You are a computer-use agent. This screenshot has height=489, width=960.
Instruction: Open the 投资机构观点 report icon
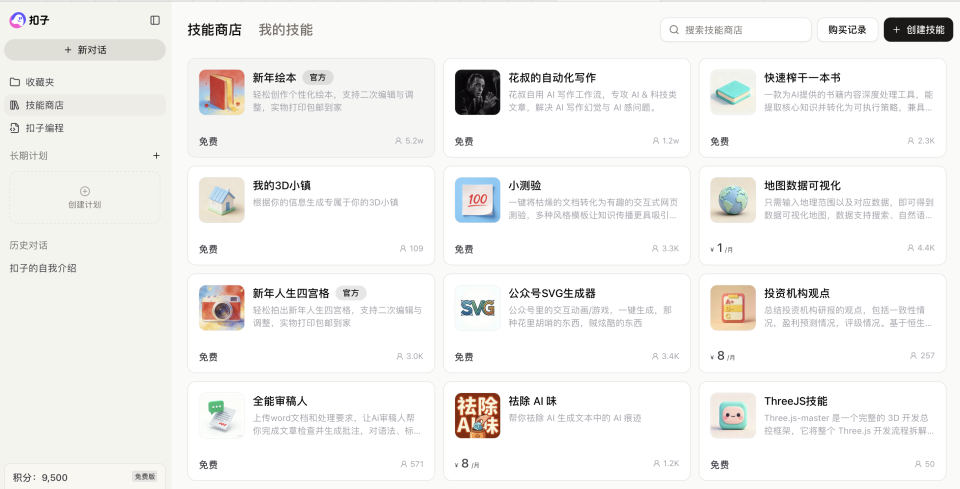click(733, 308)
